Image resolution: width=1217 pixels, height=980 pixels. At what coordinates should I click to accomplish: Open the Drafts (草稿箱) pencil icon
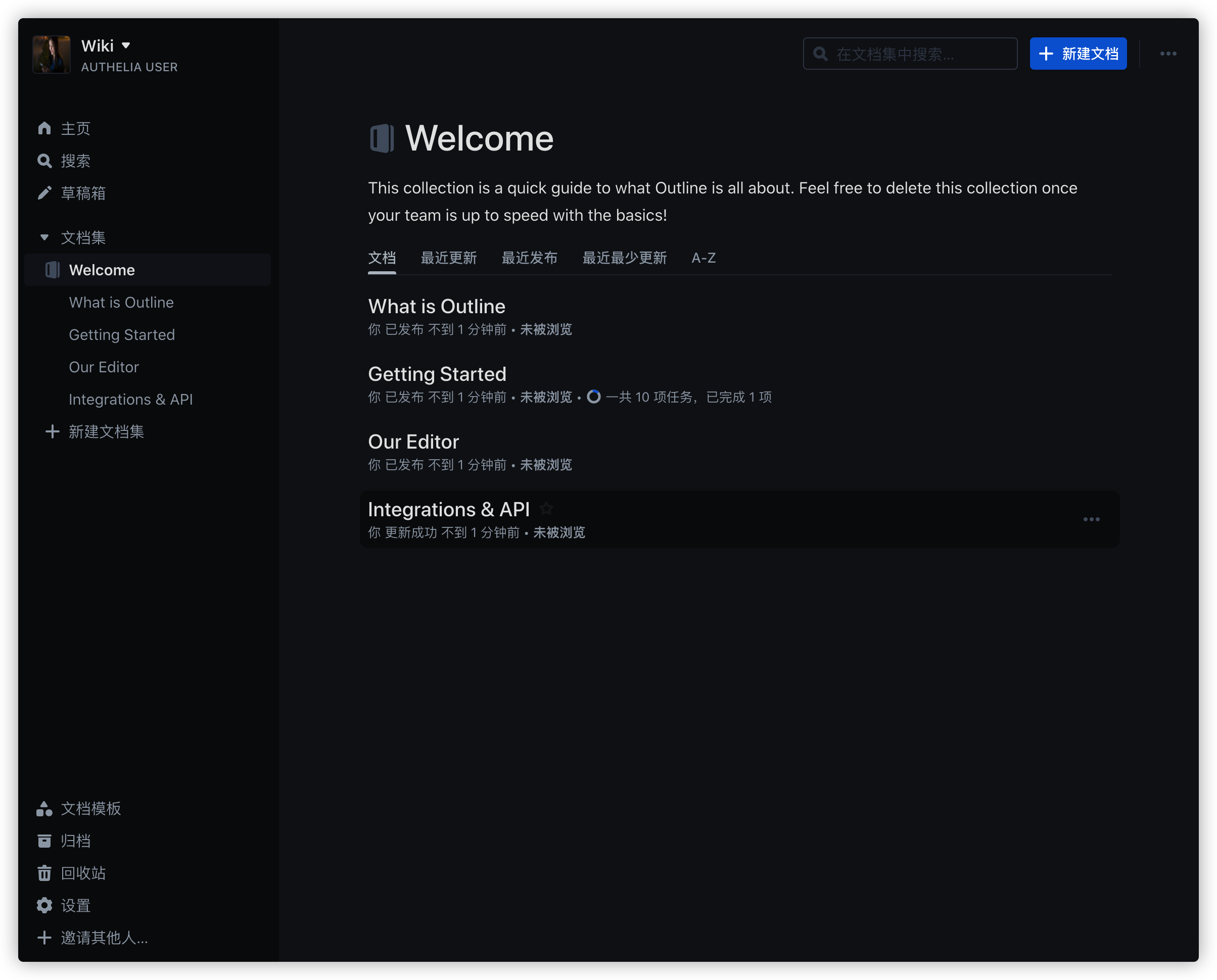tap(44, 193)
